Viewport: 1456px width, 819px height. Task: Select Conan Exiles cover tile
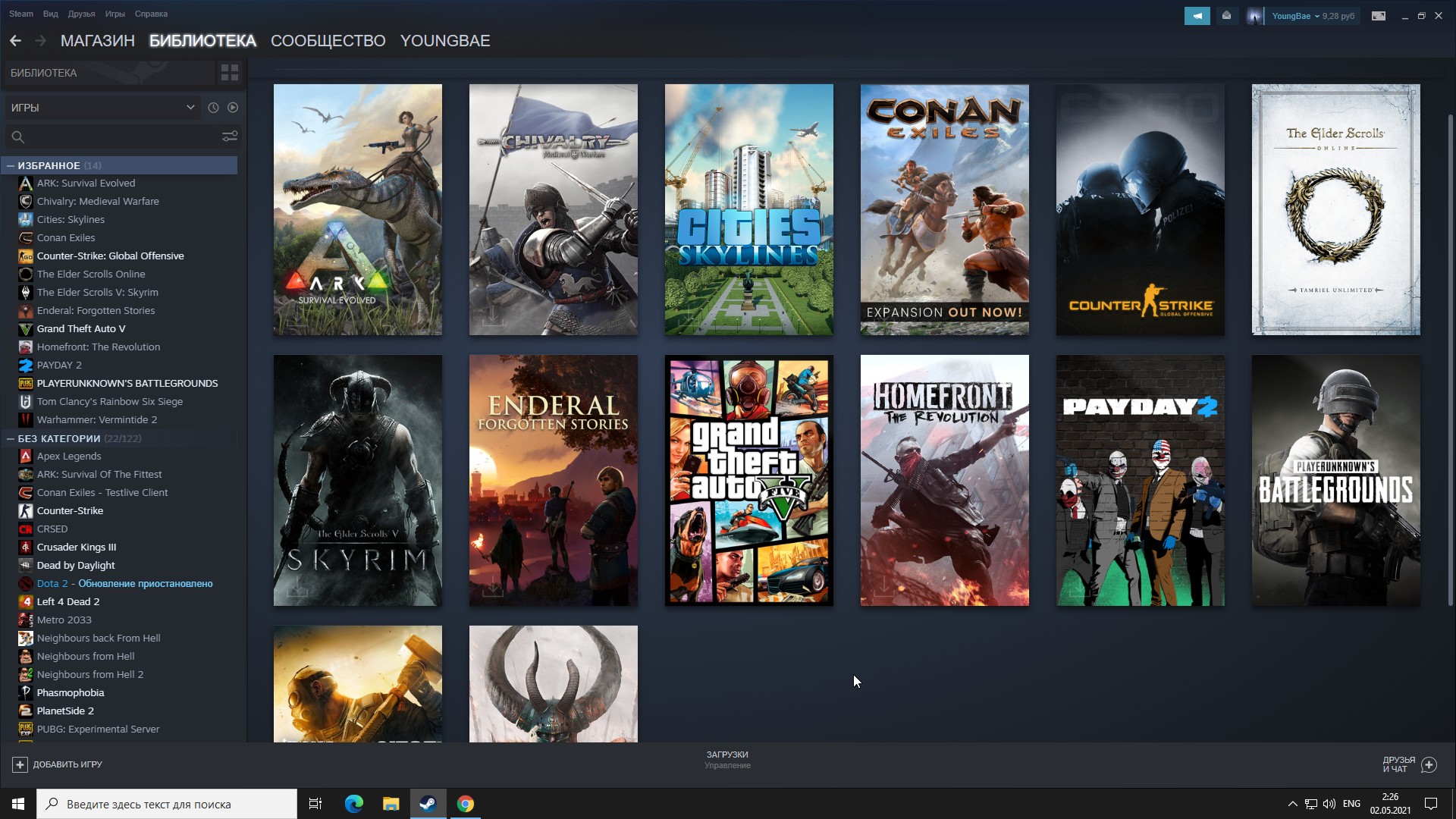[945, 209]
